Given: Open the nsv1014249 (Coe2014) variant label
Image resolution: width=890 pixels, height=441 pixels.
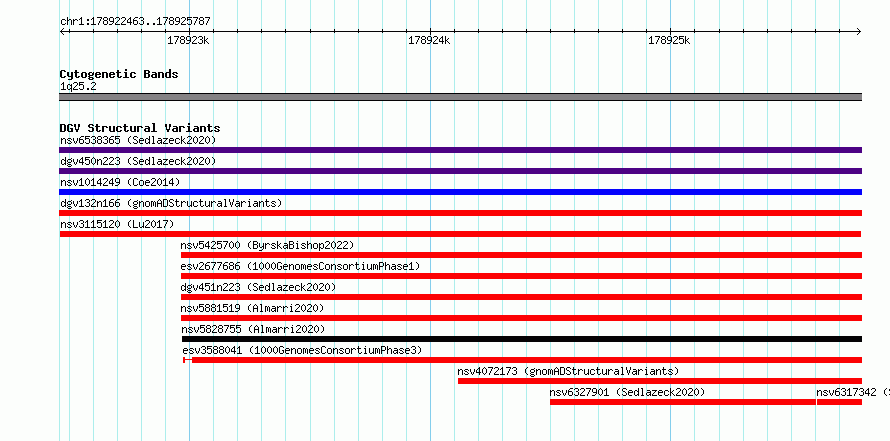Looking at the screenshot, I should tap(120, 182).
